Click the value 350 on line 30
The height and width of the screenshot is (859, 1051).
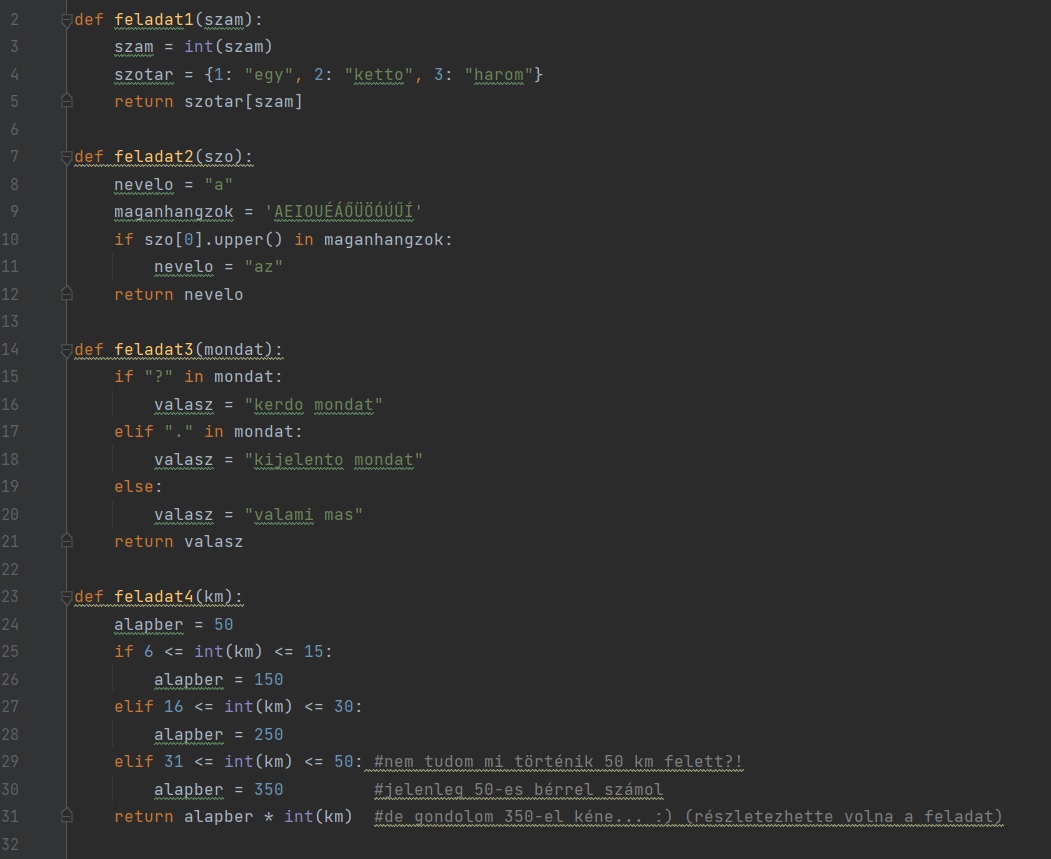(268, 789)
